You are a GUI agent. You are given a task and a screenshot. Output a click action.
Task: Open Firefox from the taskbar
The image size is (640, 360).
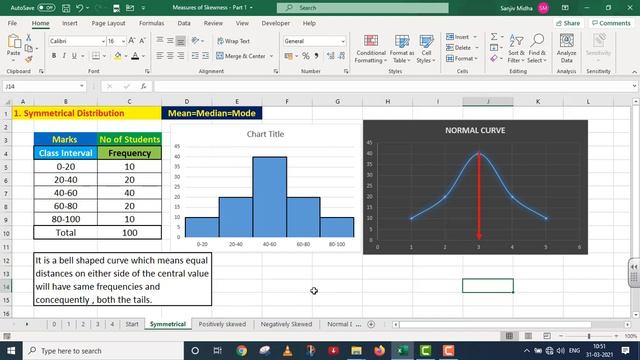pos(379,351)
